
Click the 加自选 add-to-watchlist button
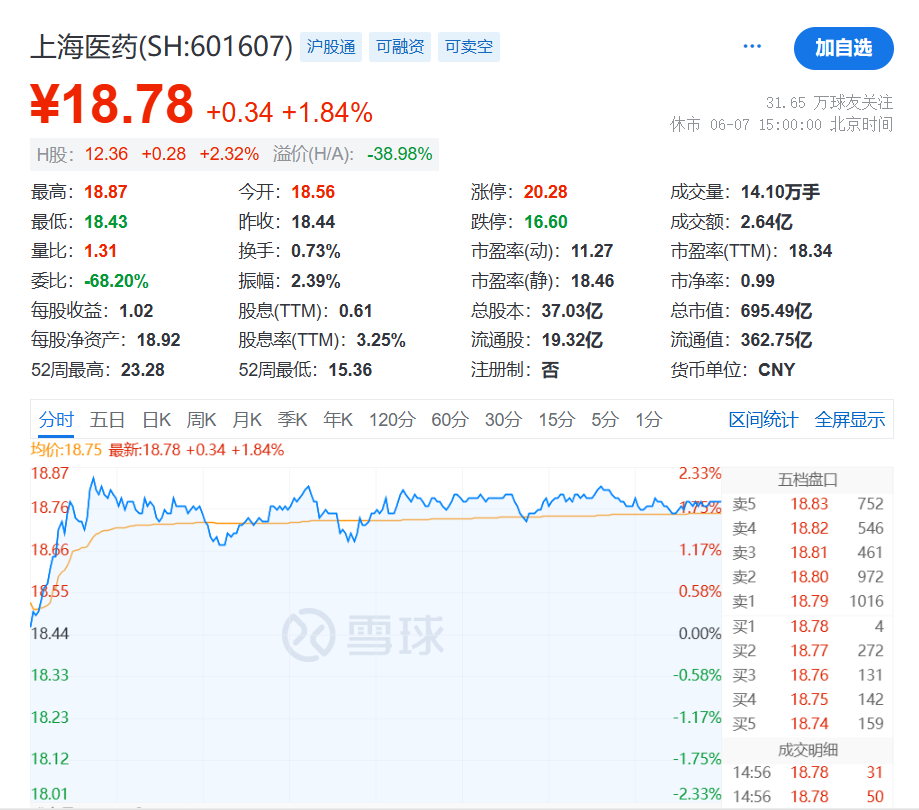[x=843, y=48]
